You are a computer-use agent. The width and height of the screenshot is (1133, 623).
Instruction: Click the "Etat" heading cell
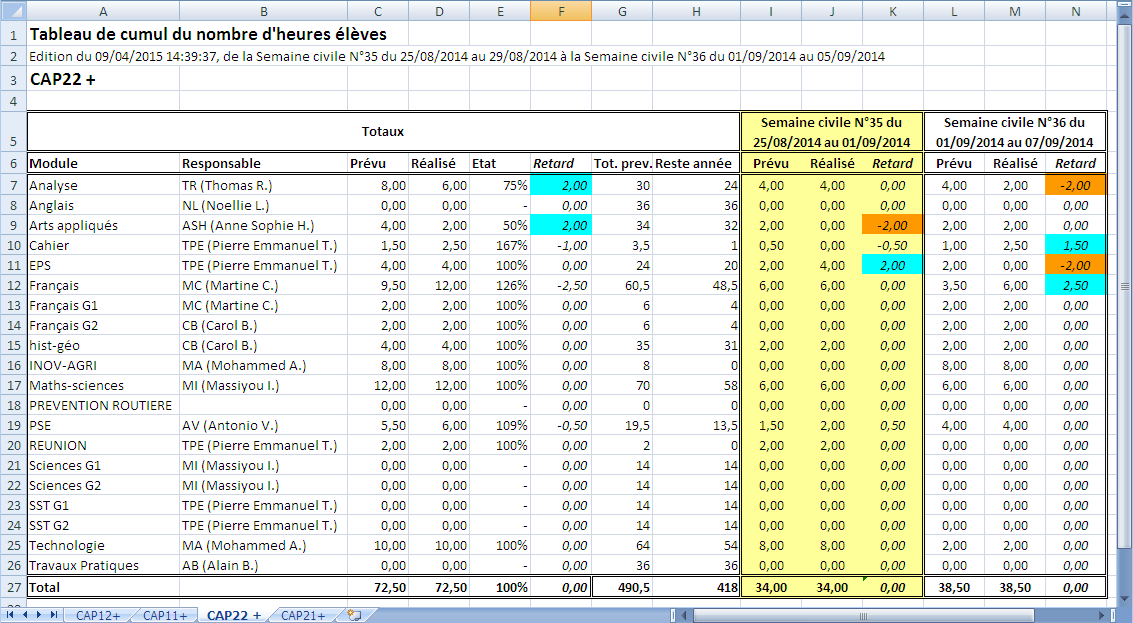pyautogui.click(x=500, y=163)
